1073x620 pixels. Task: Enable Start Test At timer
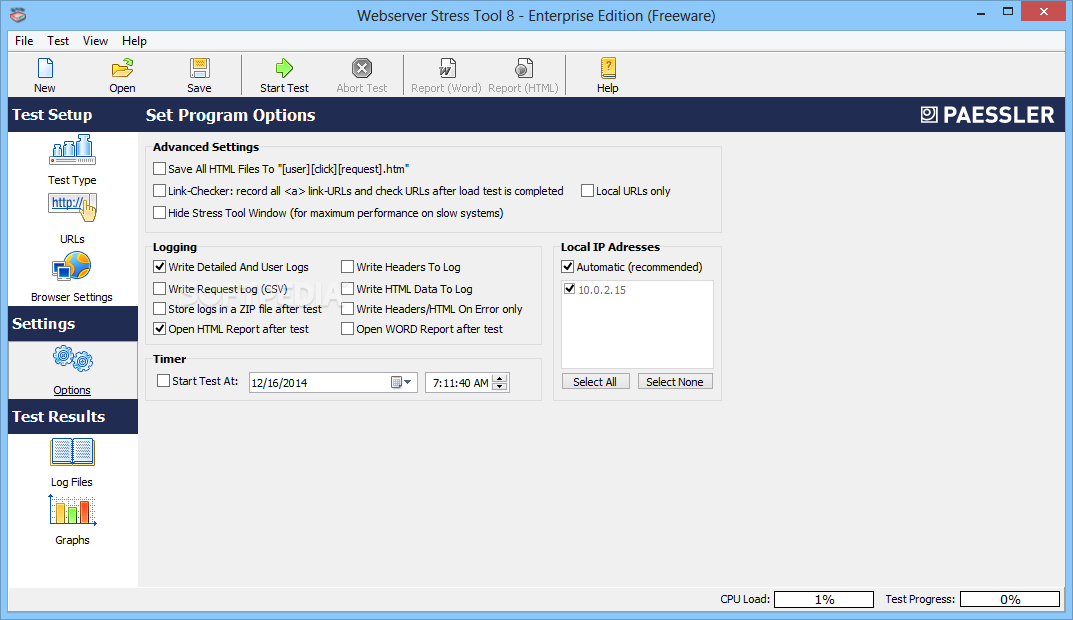[x=164, y=380]
